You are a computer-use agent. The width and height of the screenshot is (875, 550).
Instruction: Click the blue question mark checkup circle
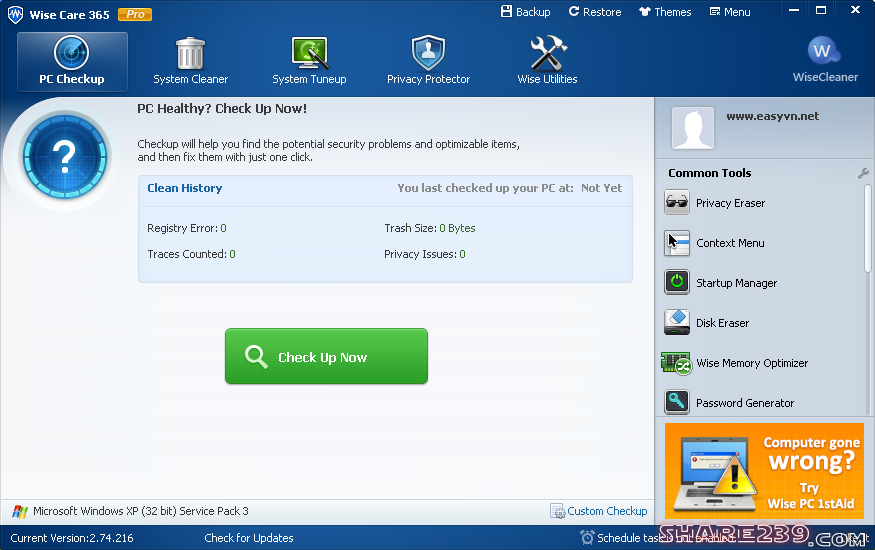coord(65,157)
